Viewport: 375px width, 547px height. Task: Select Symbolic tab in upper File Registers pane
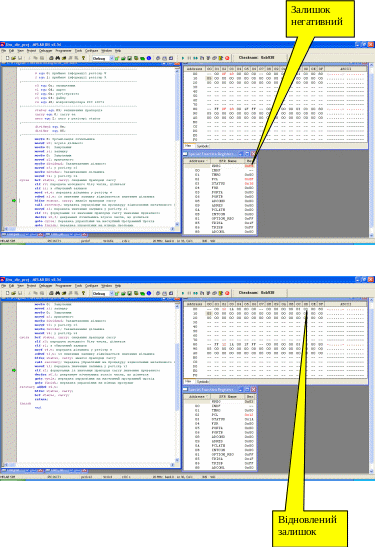202,146
